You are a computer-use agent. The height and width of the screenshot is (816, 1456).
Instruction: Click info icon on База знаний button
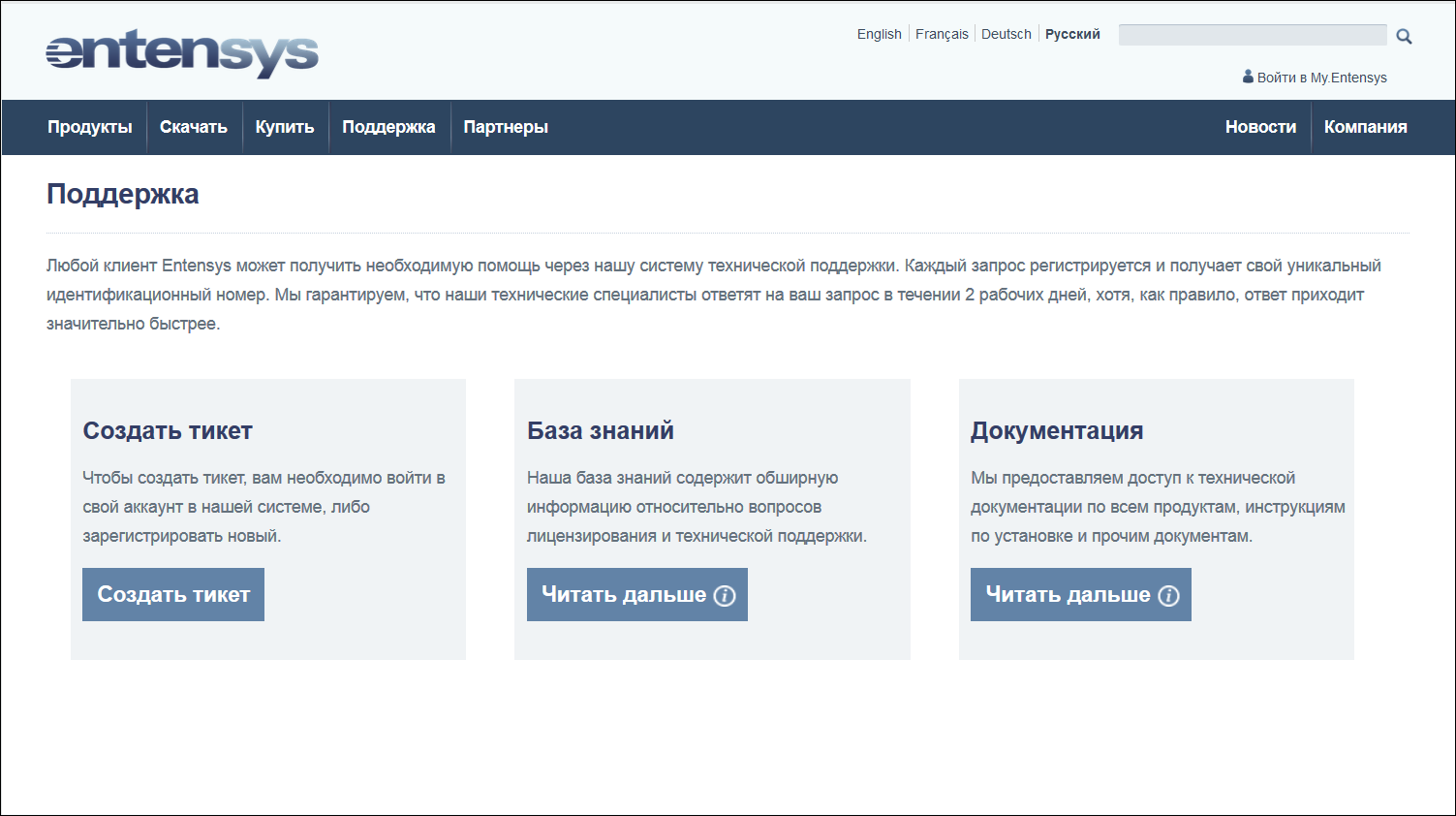coord(725,596)
